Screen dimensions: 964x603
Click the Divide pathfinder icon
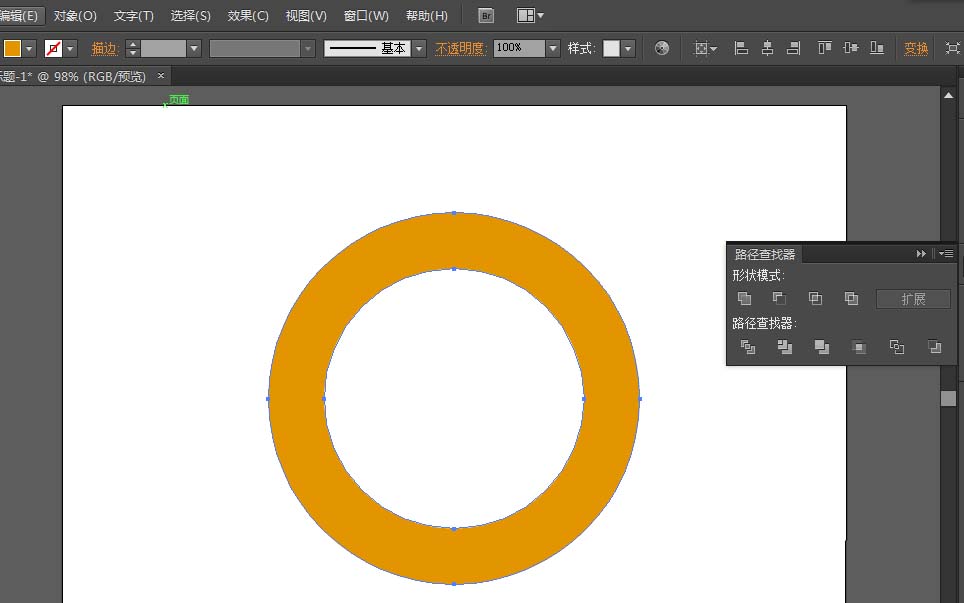pos(748,347)
